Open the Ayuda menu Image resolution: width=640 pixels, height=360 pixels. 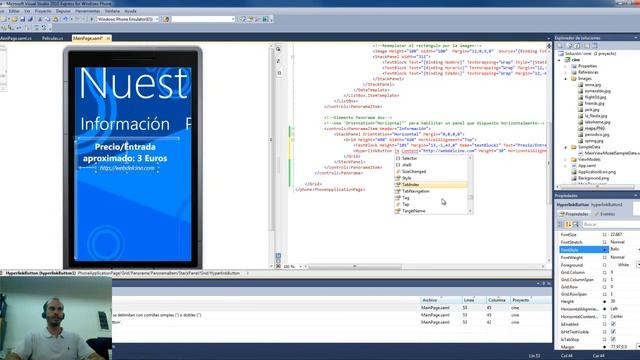pyautogui.click(x=130, y=11)
